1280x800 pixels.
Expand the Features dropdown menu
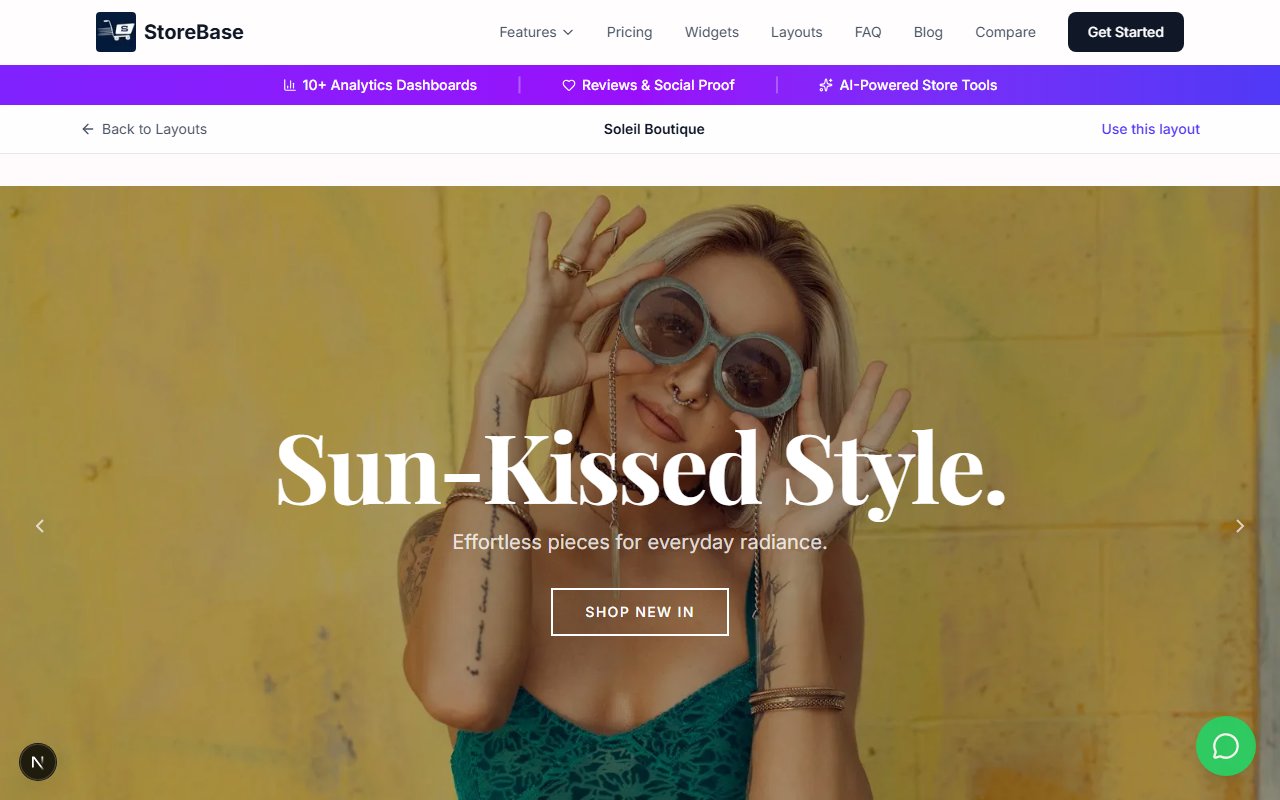536,32
